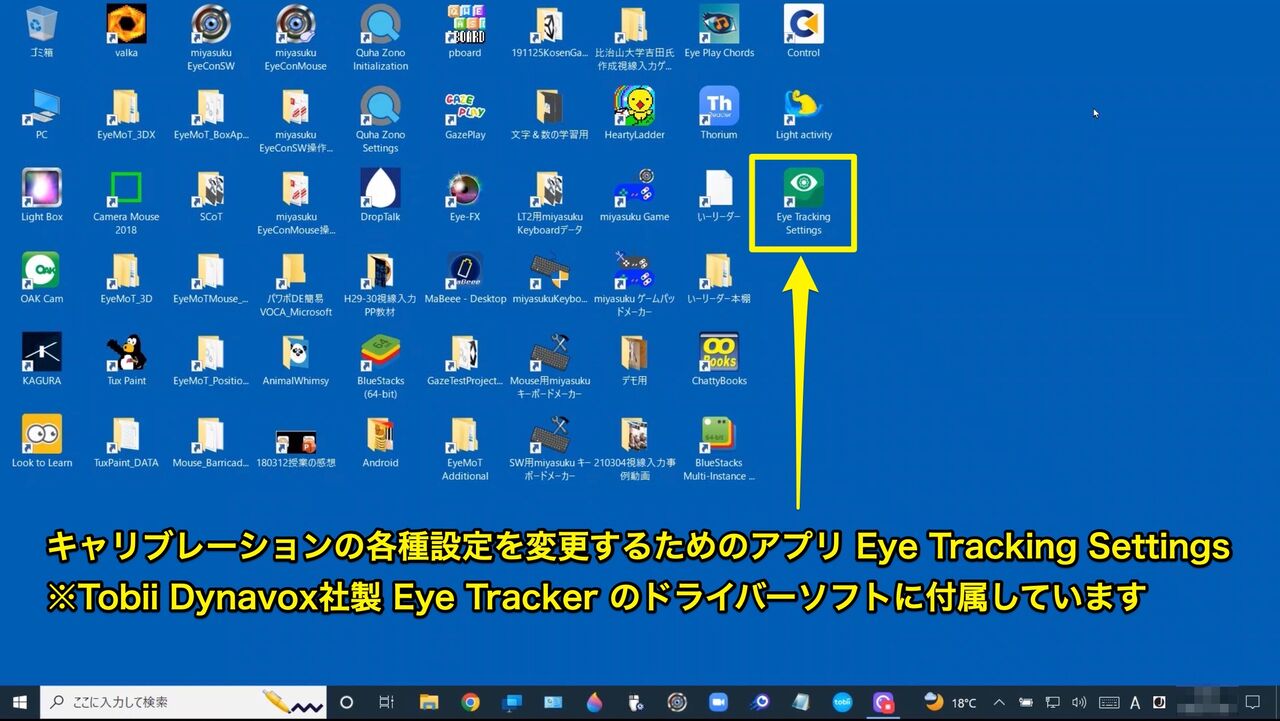
Task: Select the Tux Paint desktop shortcut
Action: click(x=127, y=359)
